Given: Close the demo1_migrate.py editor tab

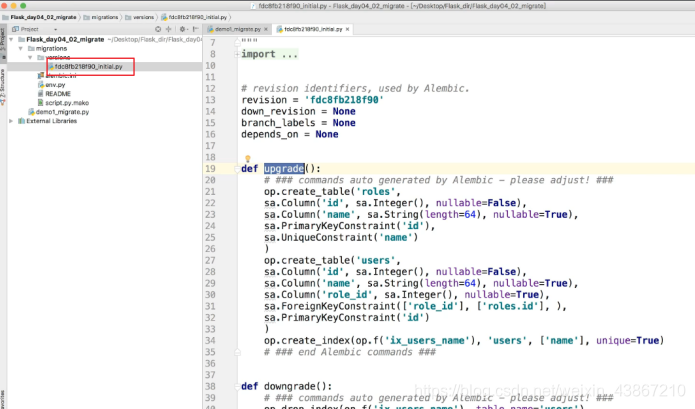Looking at the screenshot, I should click(x=266, y=29).
